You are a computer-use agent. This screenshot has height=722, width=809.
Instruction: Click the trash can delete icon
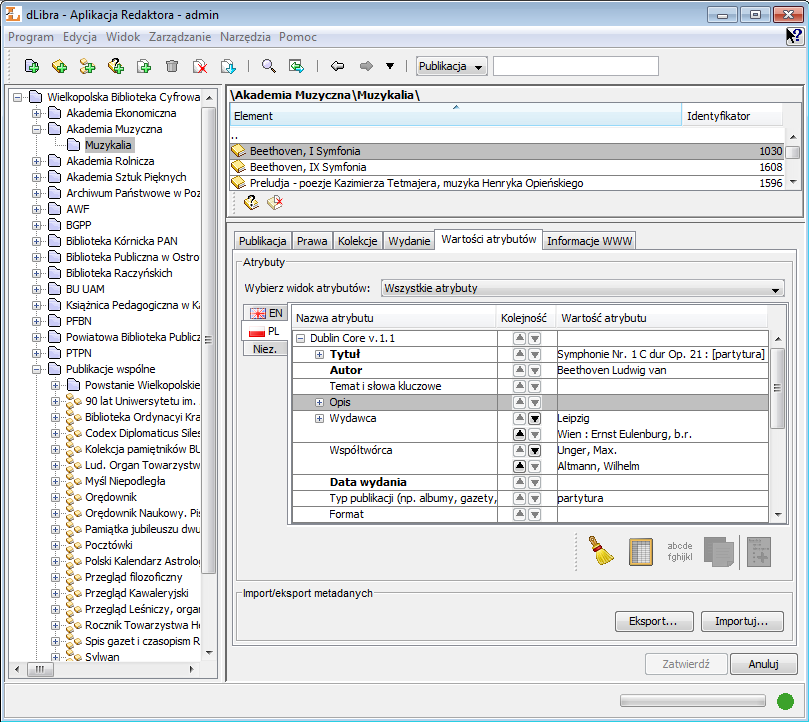(x=172, y=66)
